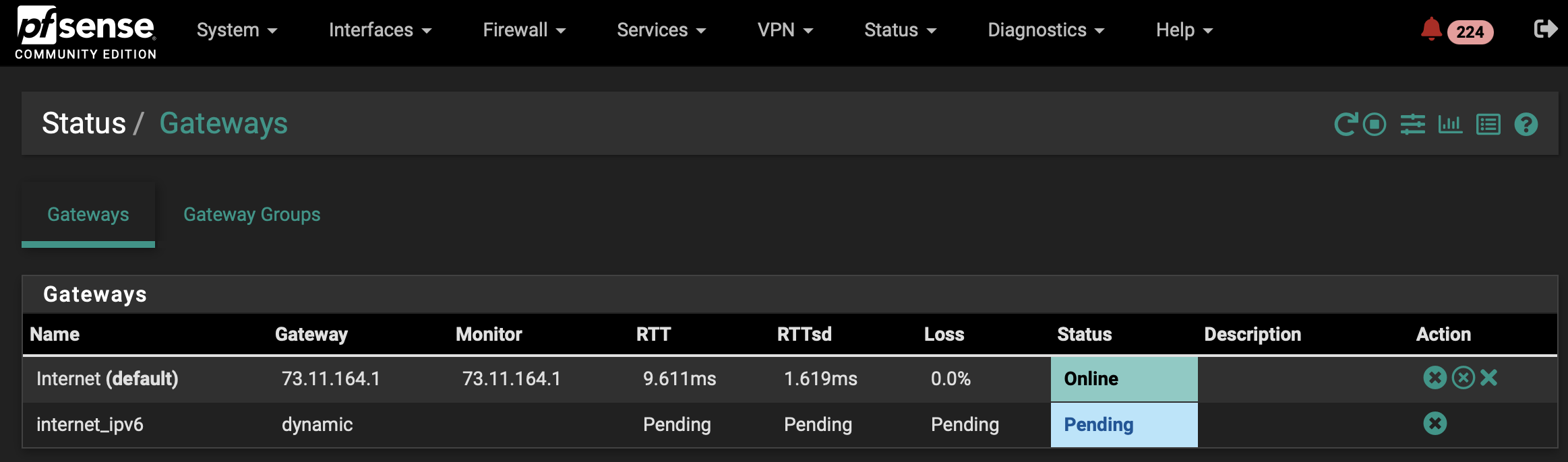The image size is (1568, 462).
Task: Click the teal help question mark icon
Action: coord(1526,125)
